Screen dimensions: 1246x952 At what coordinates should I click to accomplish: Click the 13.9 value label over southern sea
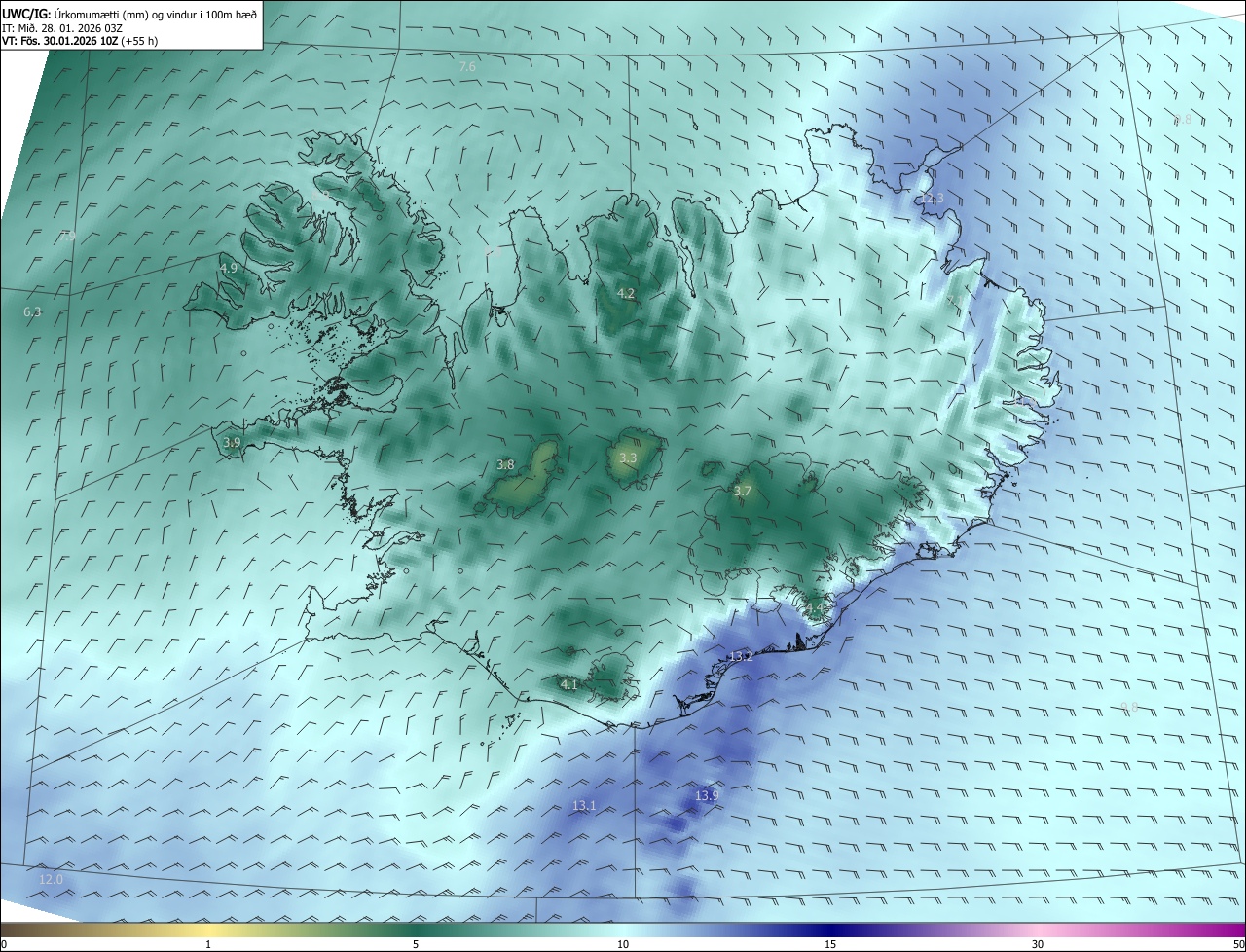[707, 796]
